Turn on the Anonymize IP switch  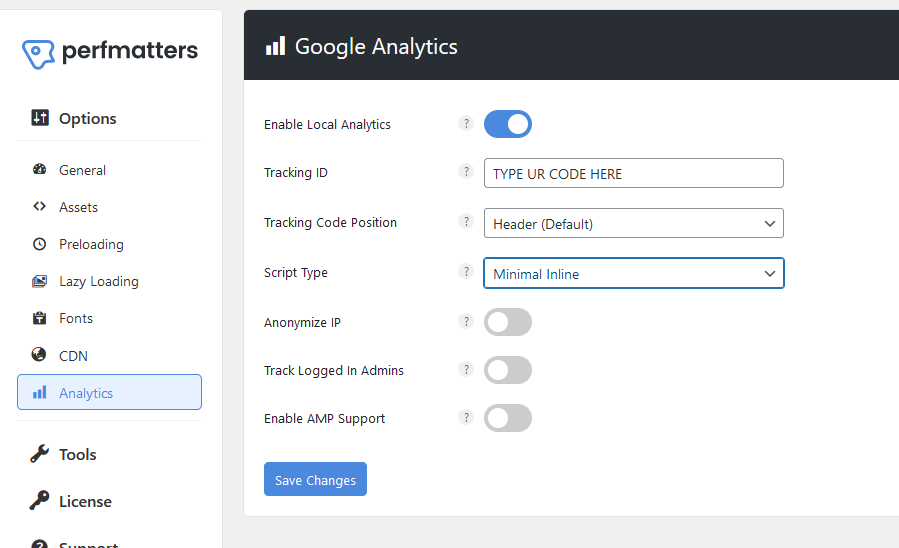[x=508, y=322]
